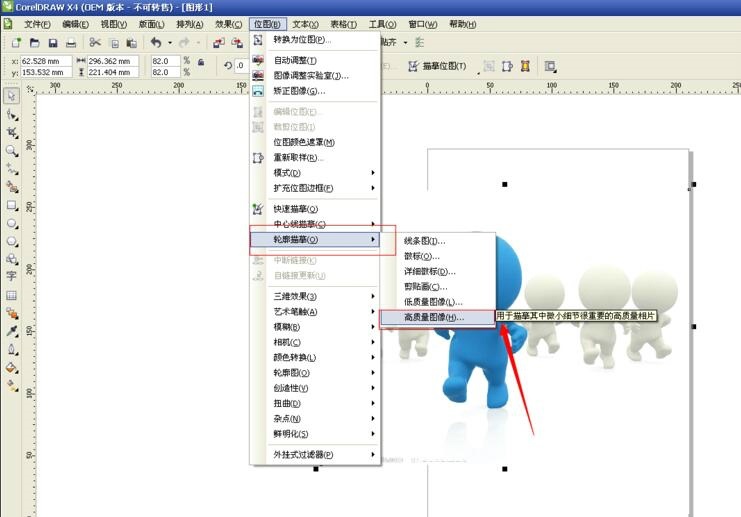
Task: Click the Cut scissors icon
Action: coord(95,43)
